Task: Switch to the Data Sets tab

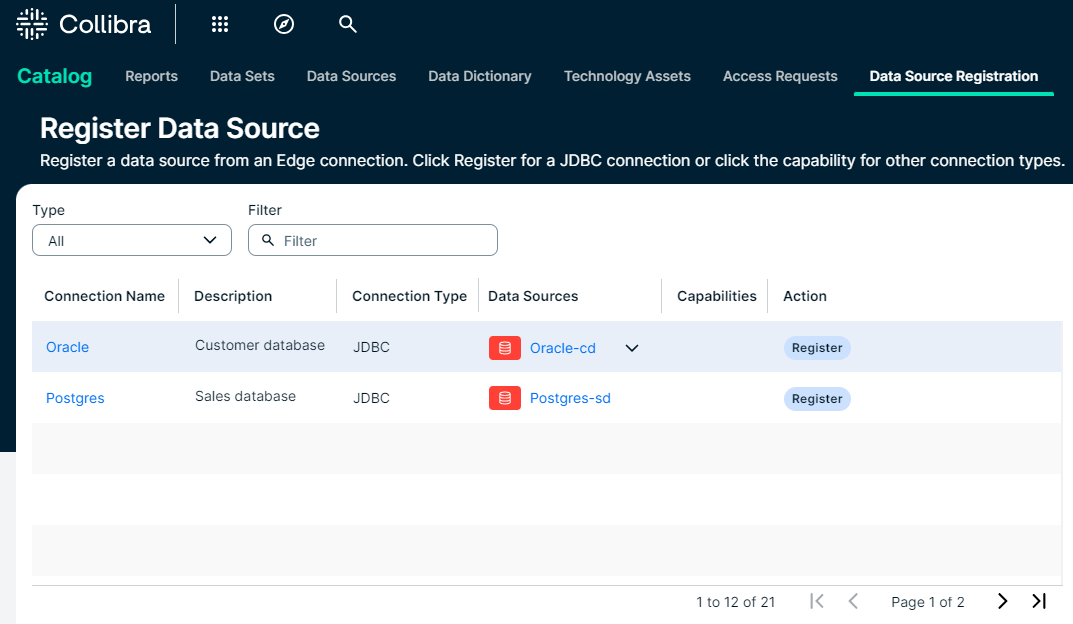Action: tap(242, 76)
